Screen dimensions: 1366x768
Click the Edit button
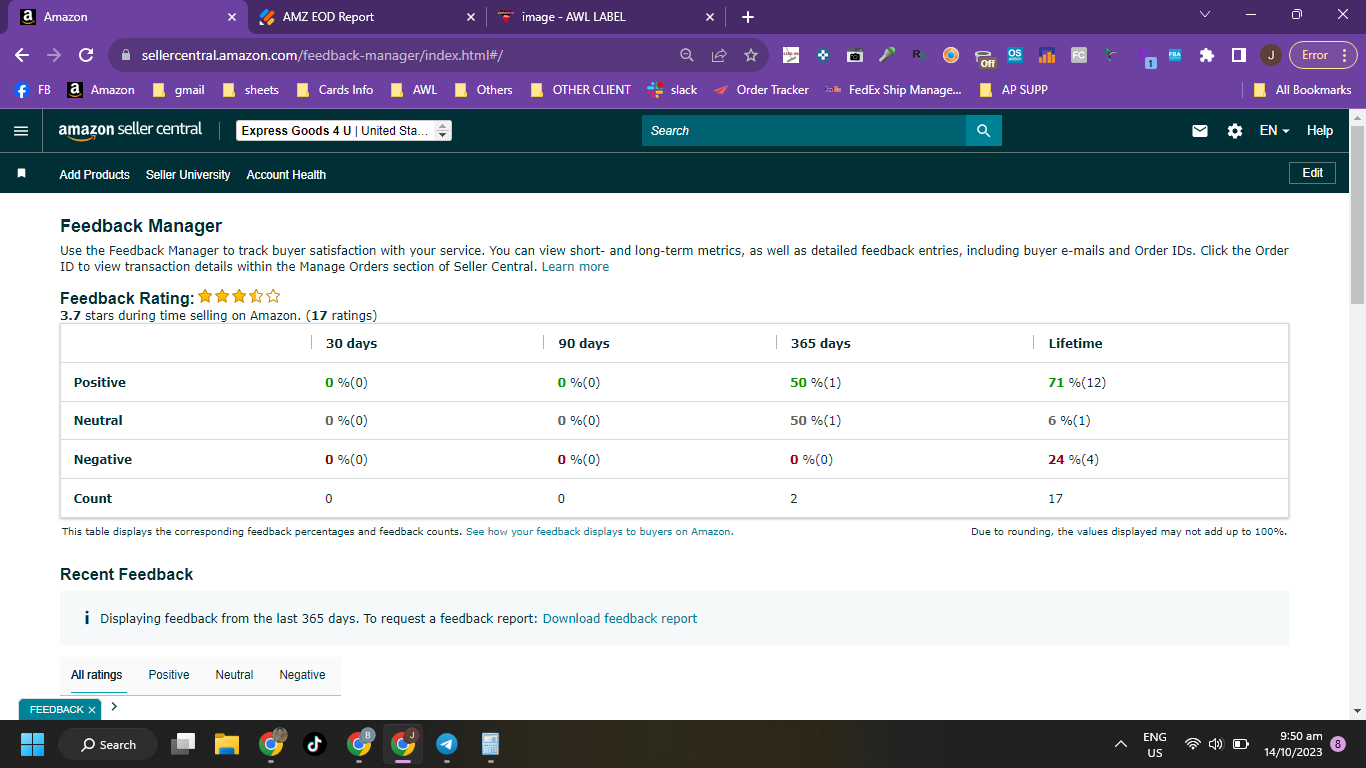pos(1313,173)
